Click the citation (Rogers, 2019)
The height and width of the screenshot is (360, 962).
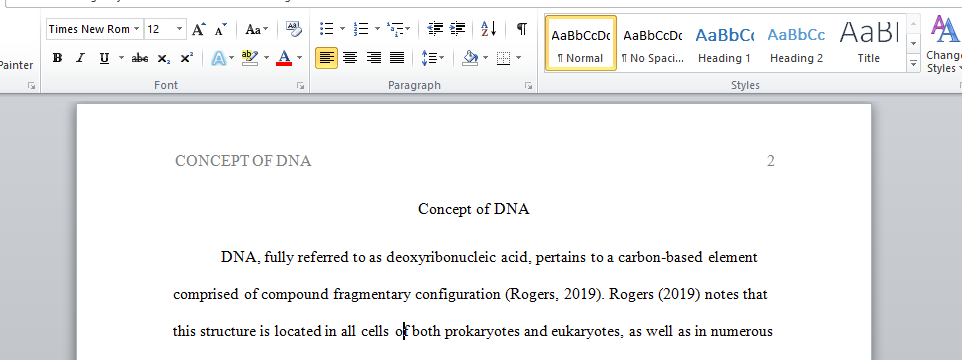(555, 294)
